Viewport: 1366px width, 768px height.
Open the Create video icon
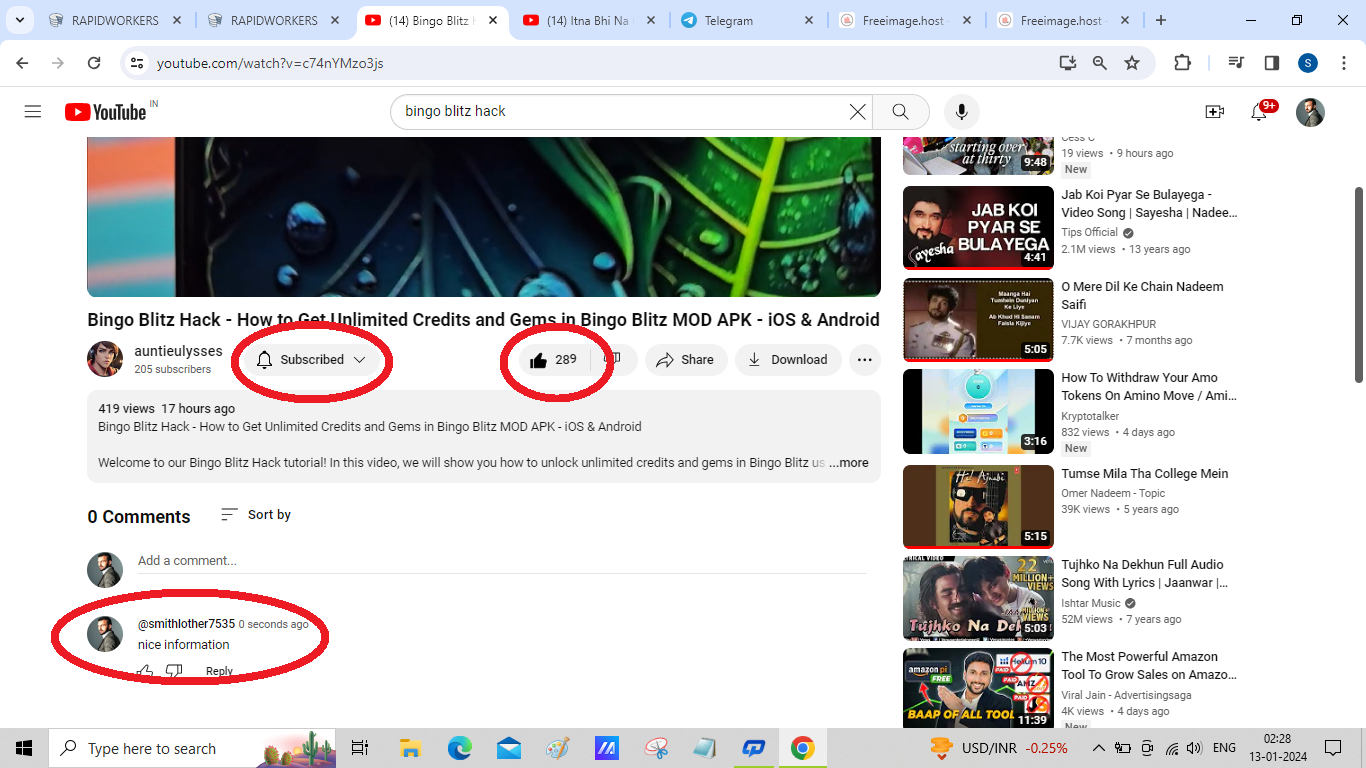1214,112
